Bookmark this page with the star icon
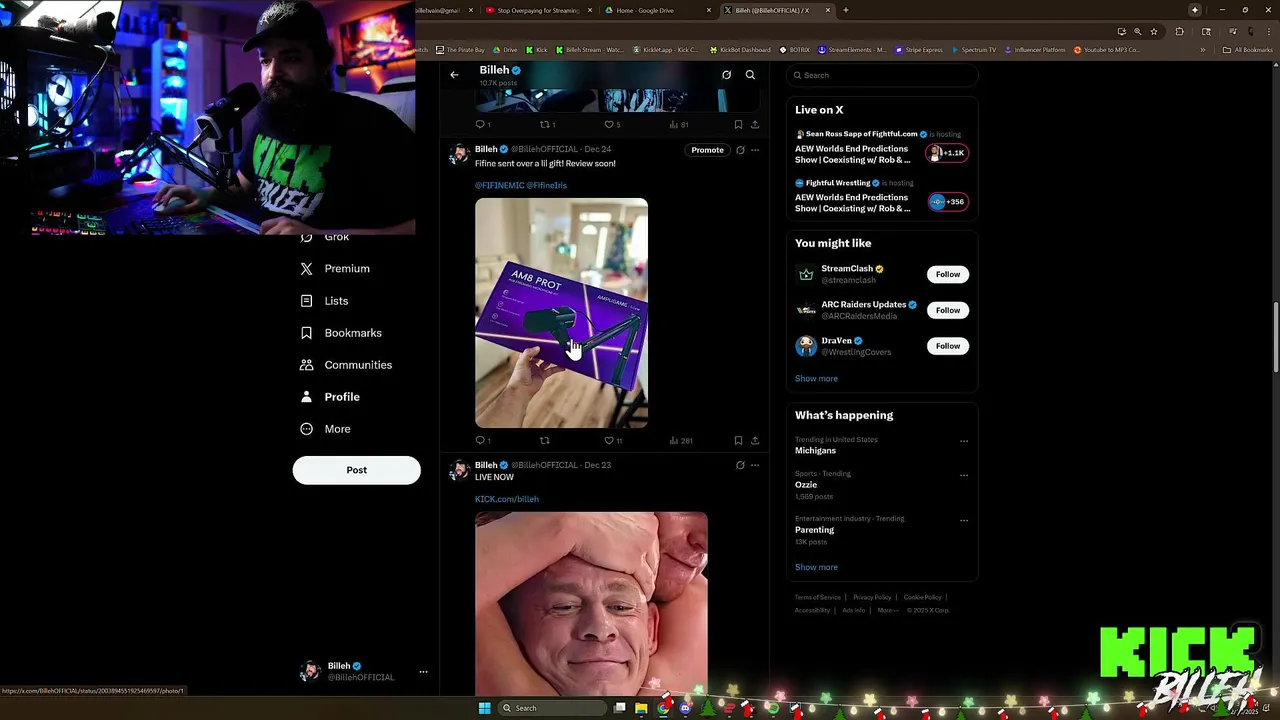 click(x=1153, y=31)
